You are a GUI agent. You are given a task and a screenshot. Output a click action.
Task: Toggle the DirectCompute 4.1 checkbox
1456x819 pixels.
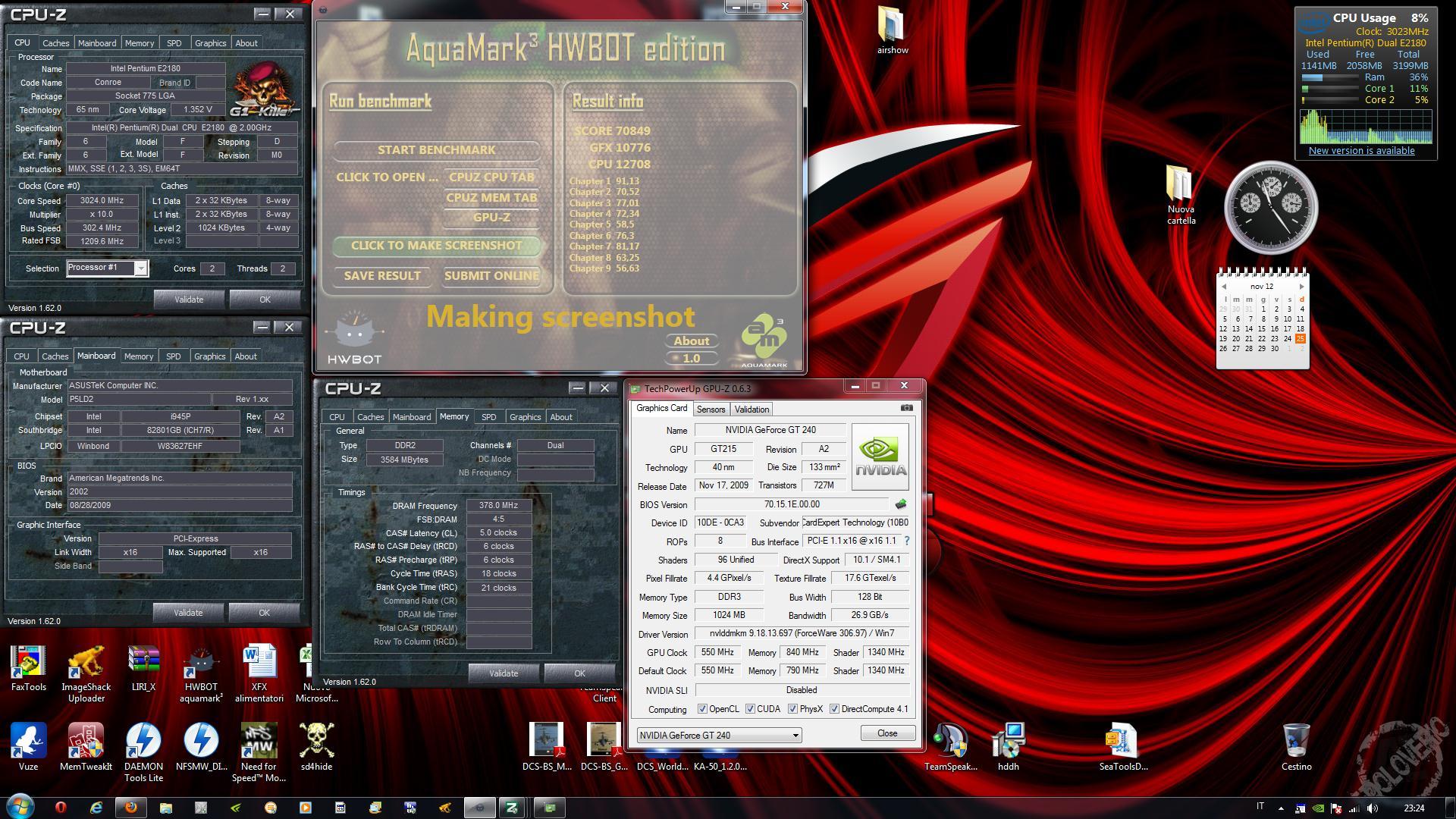[834, 709]
